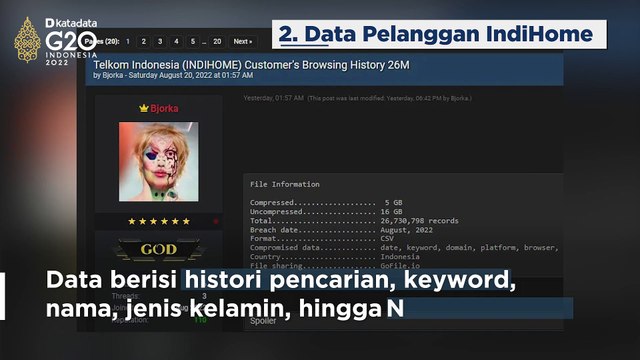Click the '26,730,798 records' total line
The image size is (640, 360).
354,221
